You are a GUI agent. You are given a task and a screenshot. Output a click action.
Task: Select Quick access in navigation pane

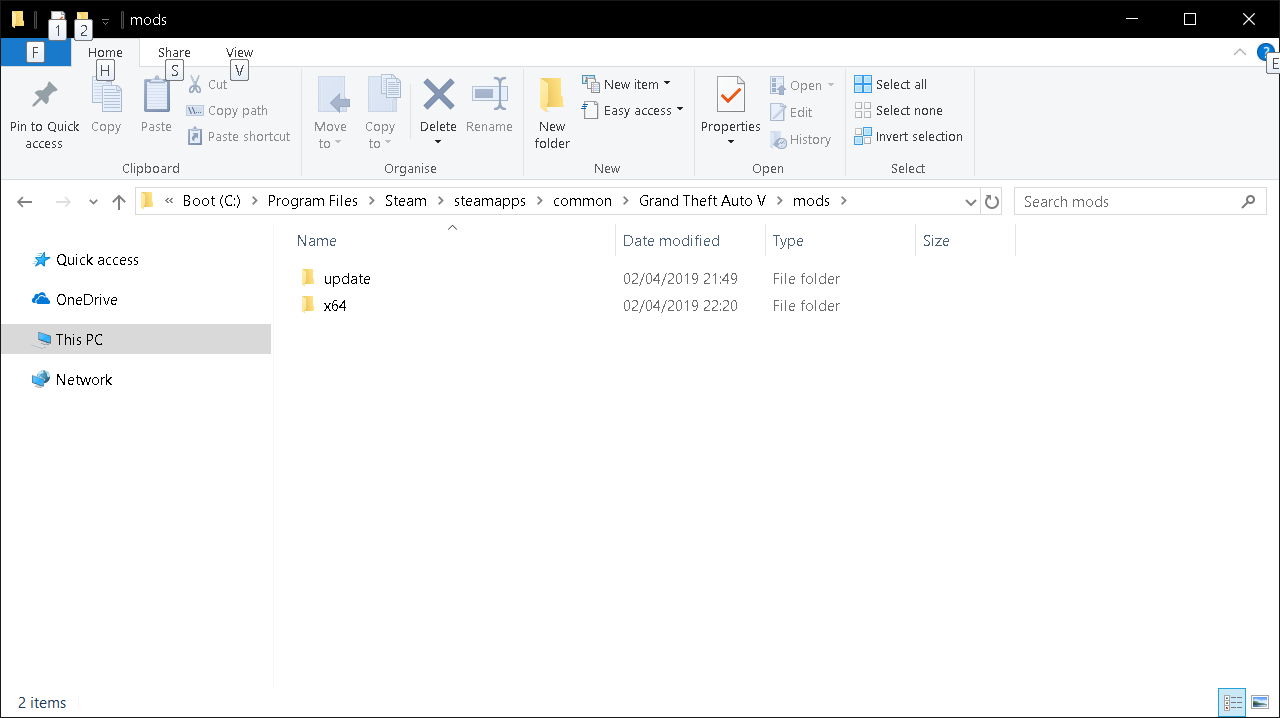pyautogui.click(x=97, y=260)
